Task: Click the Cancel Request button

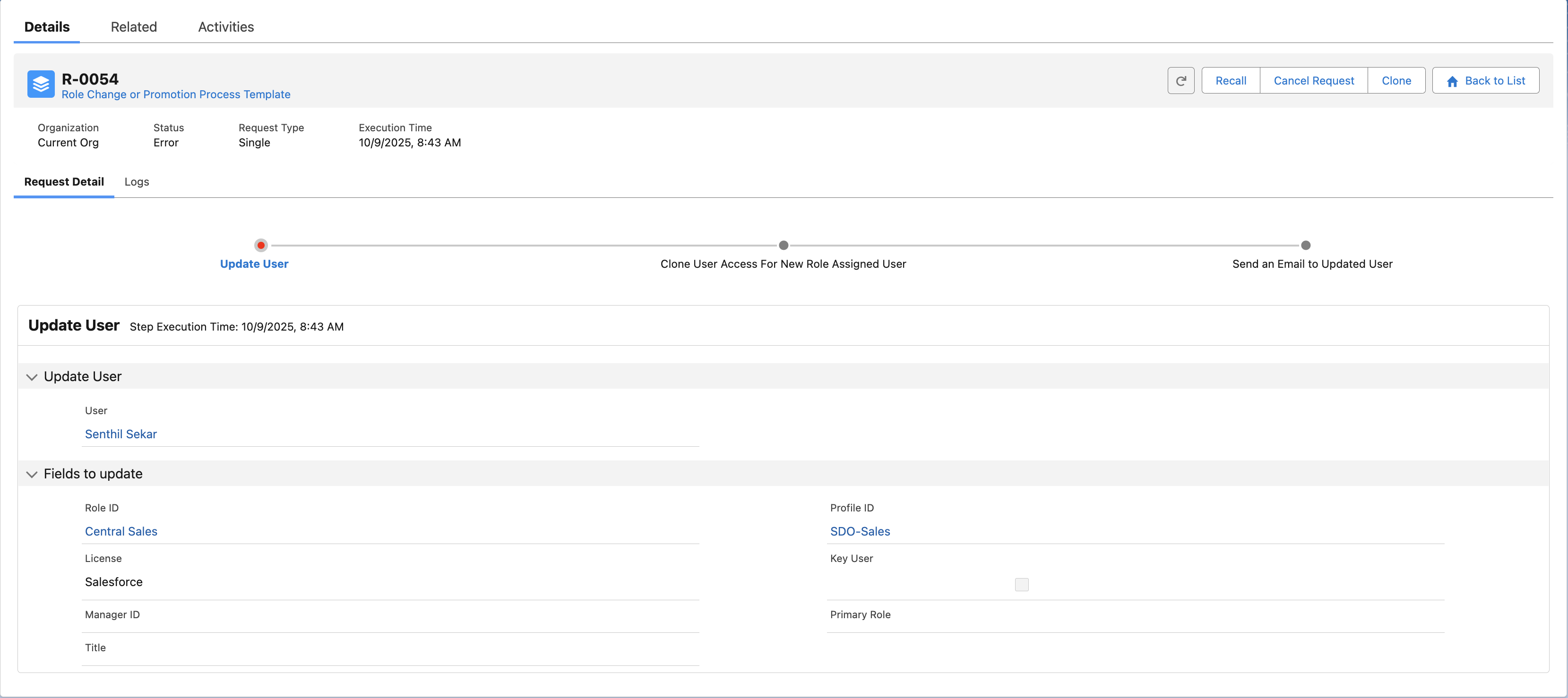Action: coord(1314,81)
